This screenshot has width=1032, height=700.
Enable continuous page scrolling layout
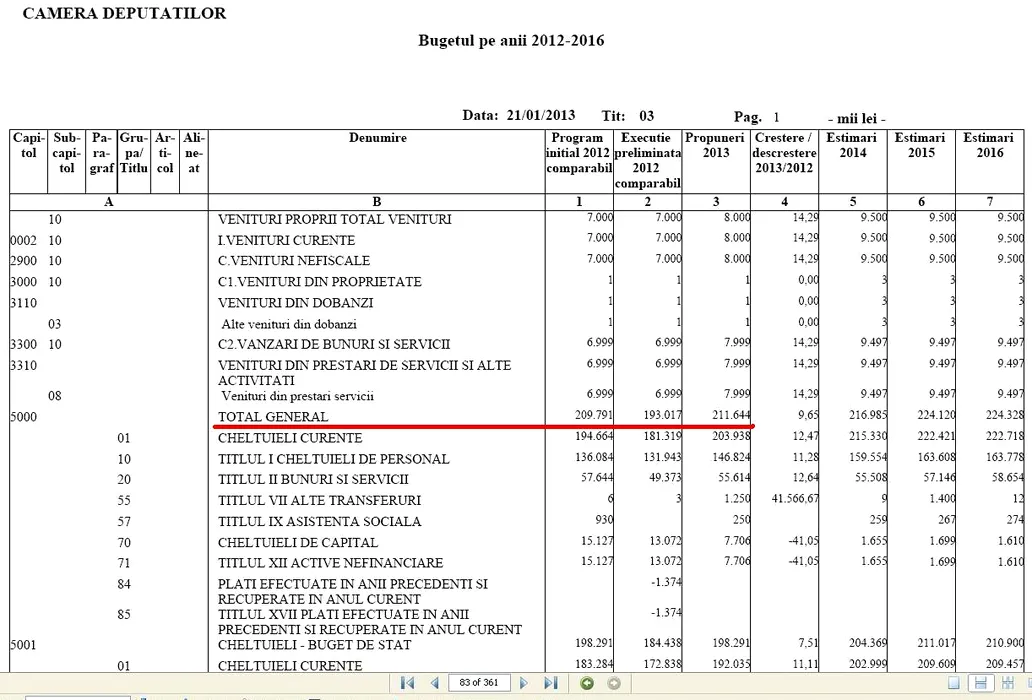[x=981, y=683]
